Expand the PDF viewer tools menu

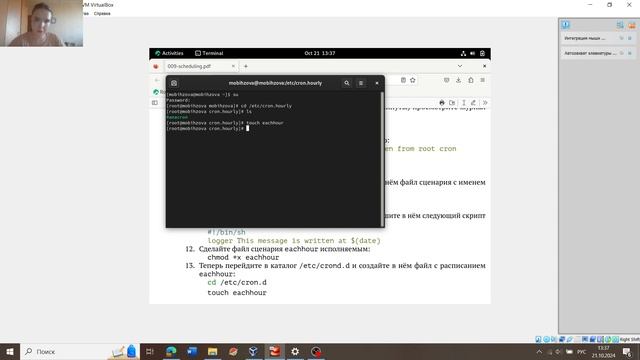[x=485, y=103]
